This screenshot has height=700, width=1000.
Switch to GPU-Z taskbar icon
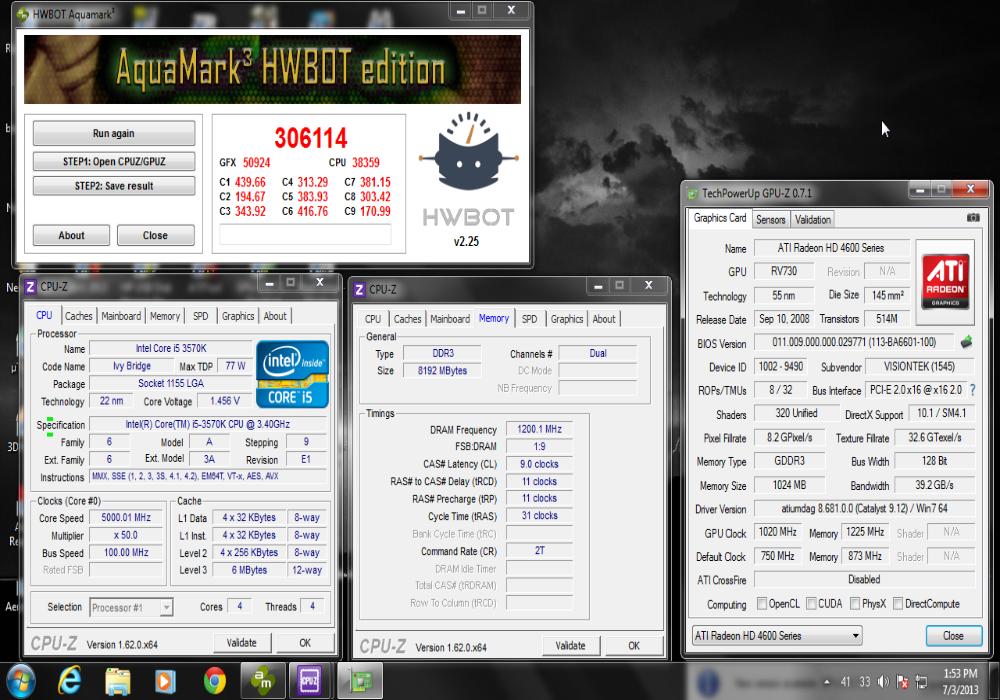(x=360, y=681)
